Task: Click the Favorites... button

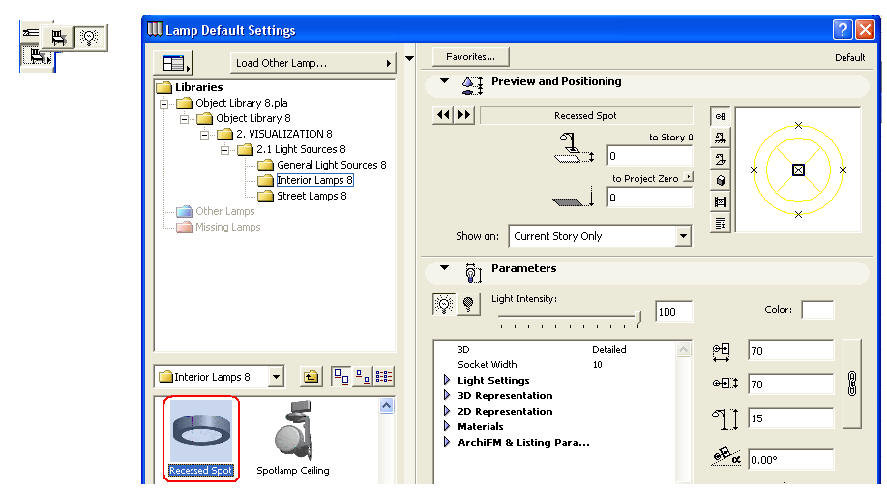Action: coord(470,57)
